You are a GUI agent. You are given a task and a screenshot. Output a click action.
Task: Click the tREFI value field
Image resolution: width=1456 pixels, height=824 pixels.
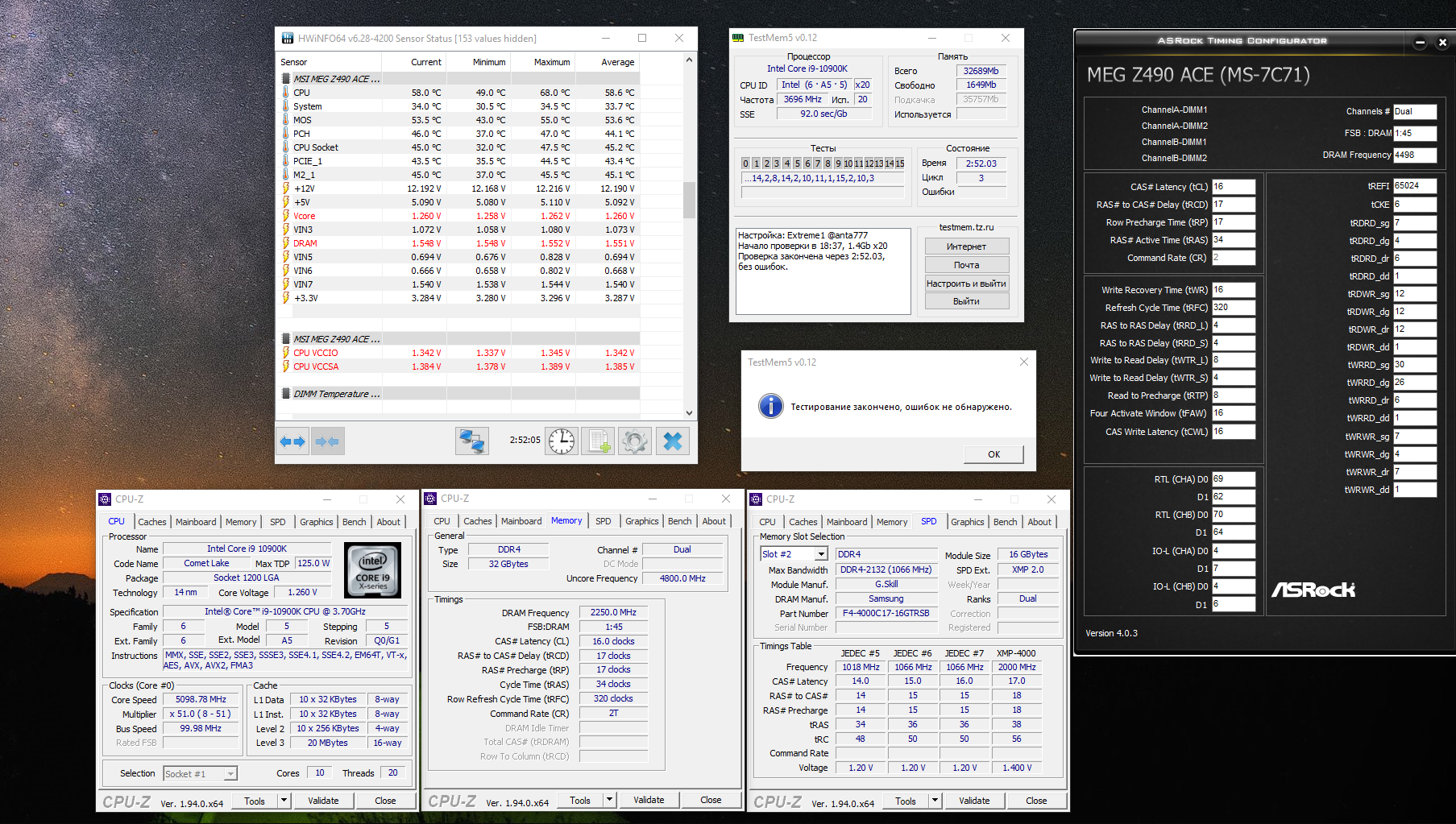tap(1415, 186)
